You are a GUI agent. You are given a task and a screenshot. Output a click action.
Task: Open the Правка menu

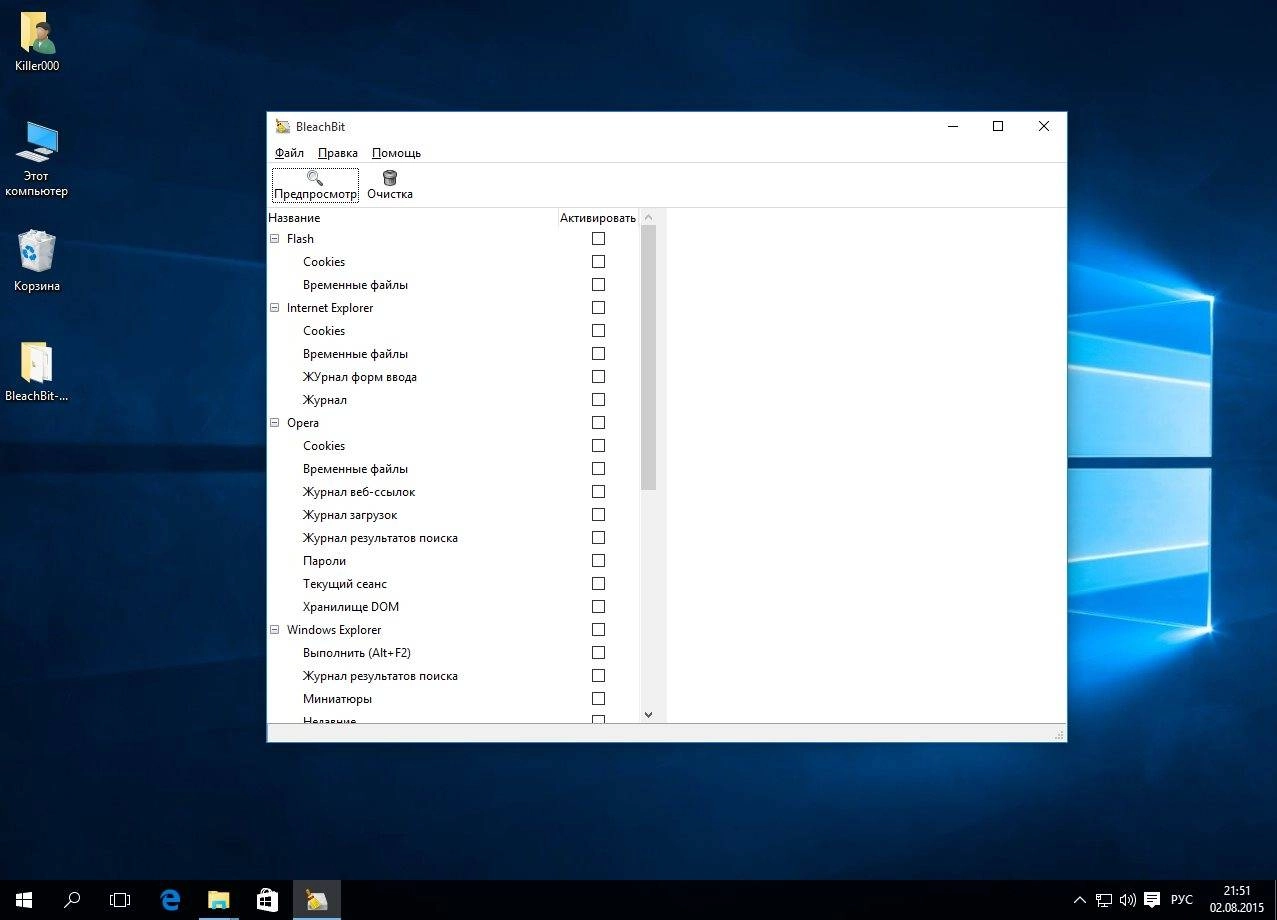point(338,153)
